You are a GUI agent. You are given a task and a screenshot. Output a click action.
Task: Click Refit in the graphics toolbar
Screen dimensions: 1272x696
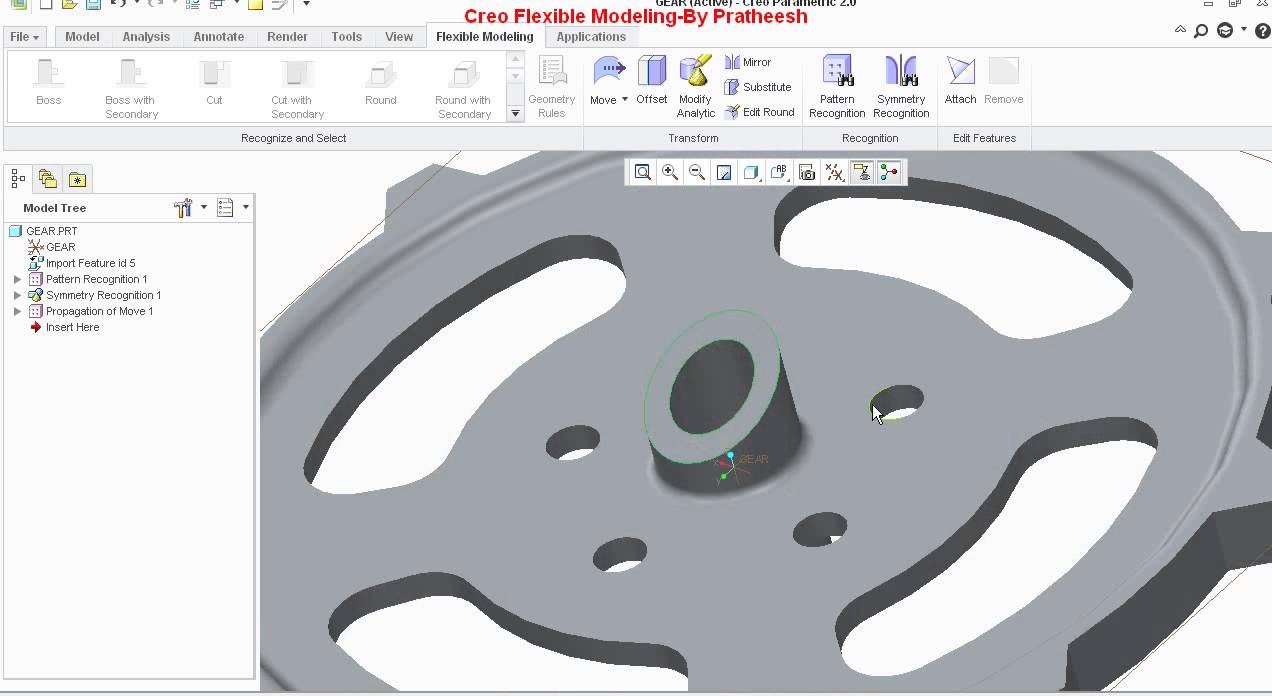643,173
